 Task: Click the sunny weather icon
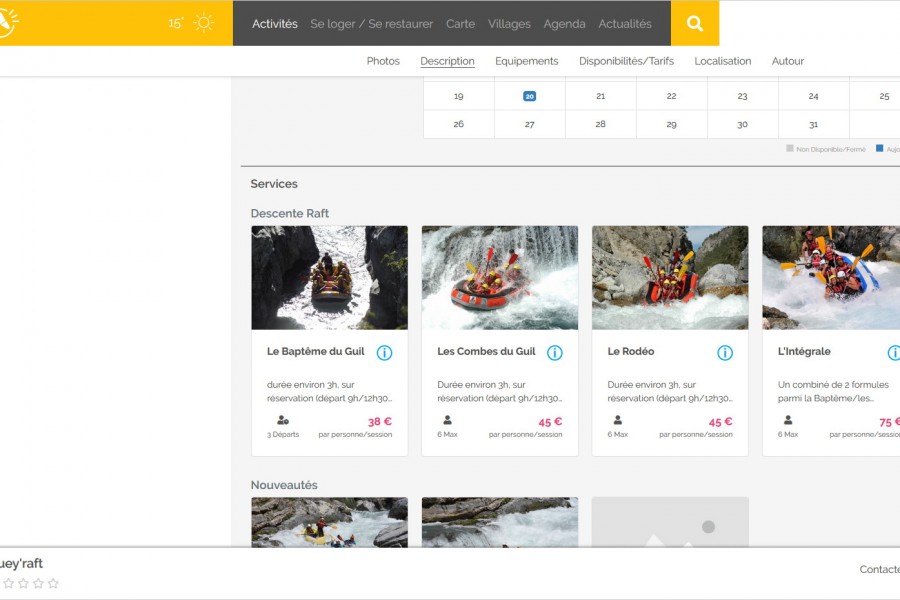(204, 23)
